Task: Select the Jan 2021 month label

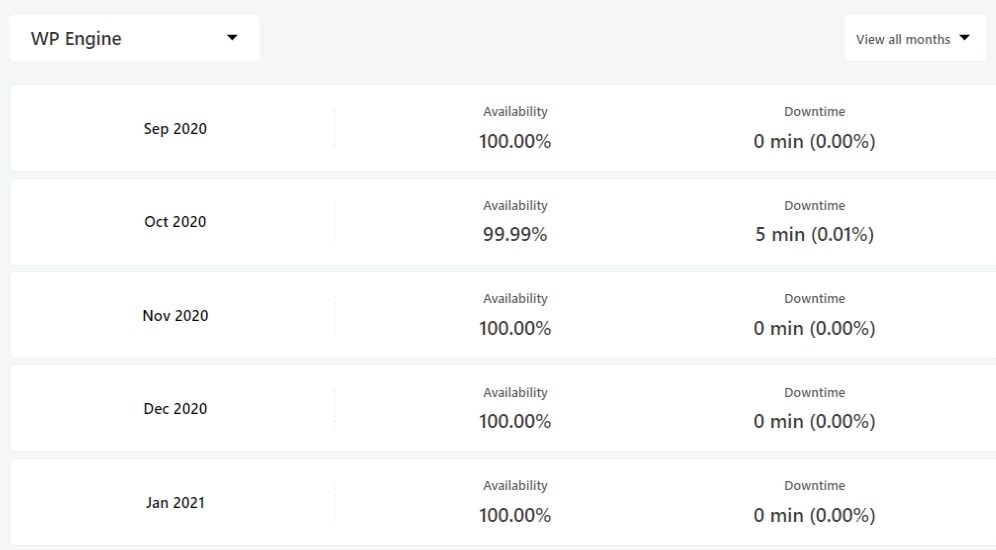Action: point(175,502)
